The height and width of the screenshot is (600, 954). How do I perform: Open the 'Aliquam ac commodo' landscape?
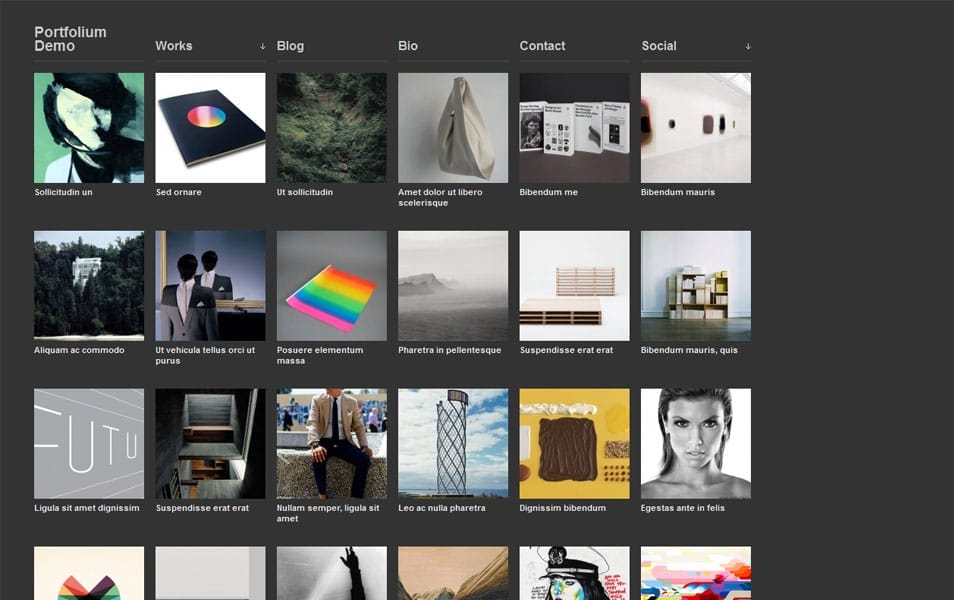point(88,285)
